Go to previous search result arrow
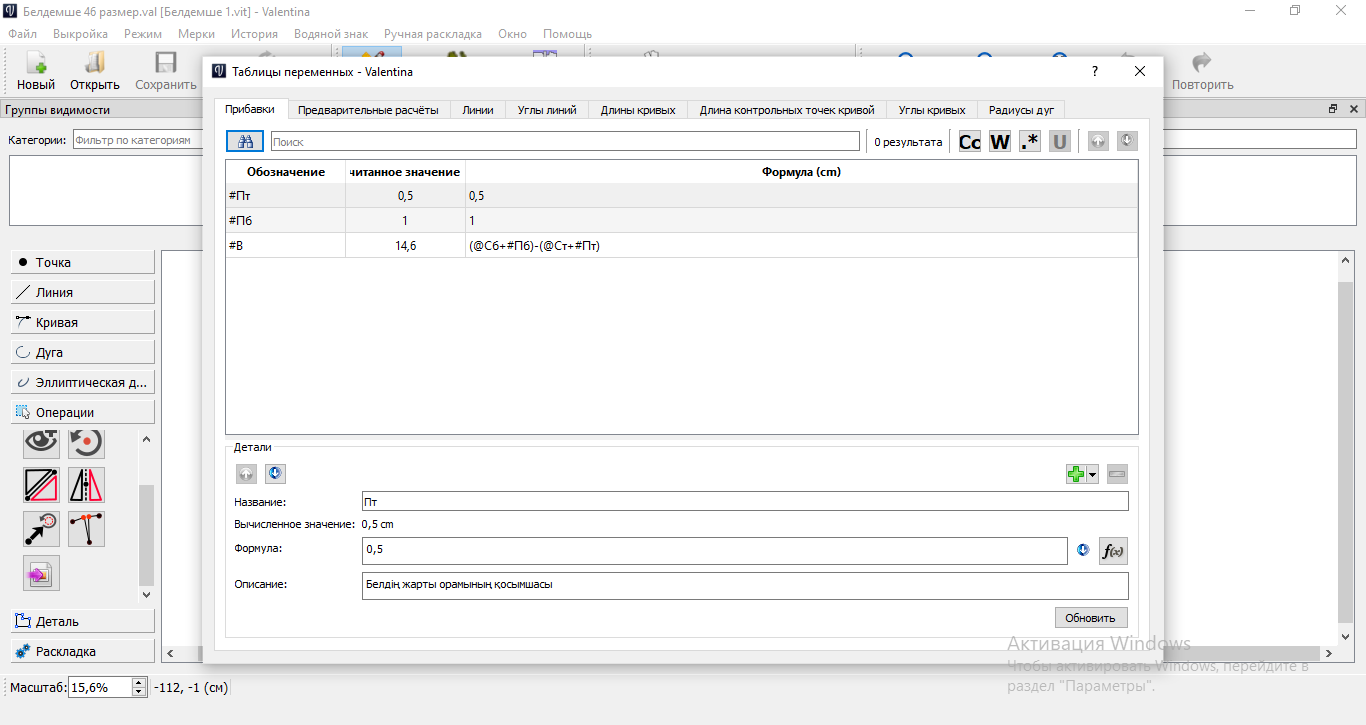This screenshot has width=1366, height=725. coord(1098,142)
